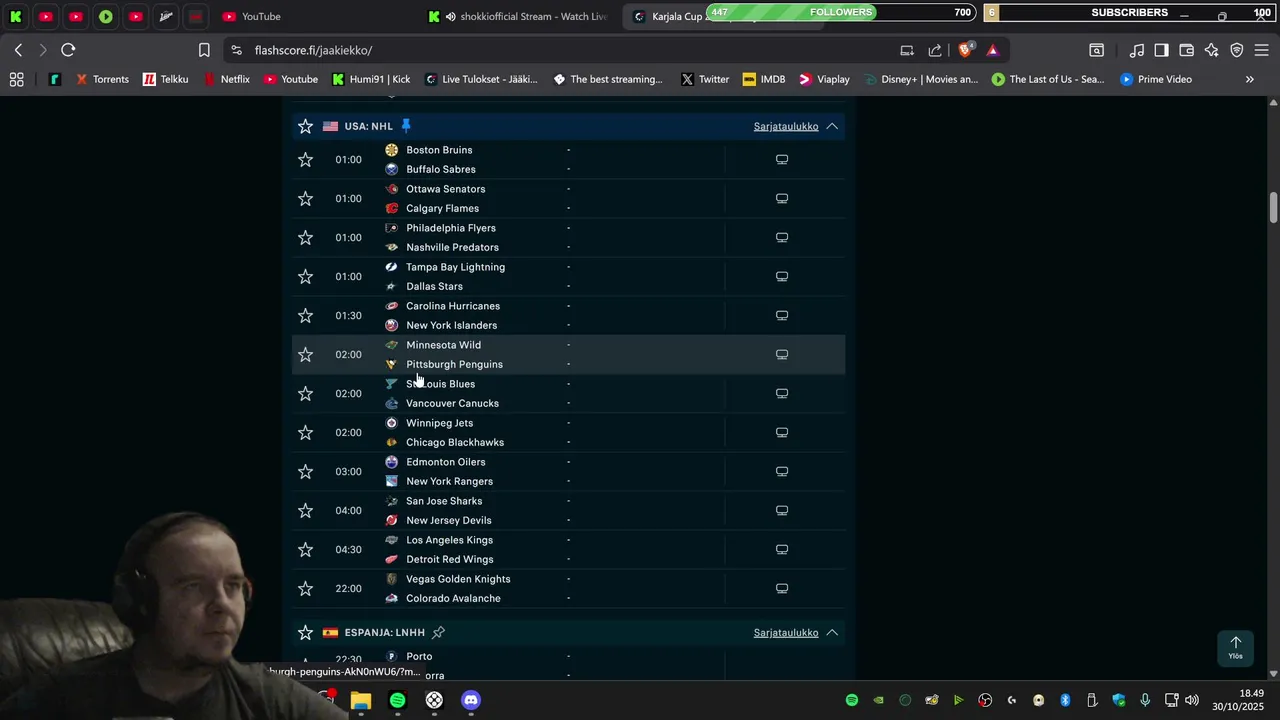Open File Explorer from the taskbar
Image resolution: width=1280 pixels, height=720 pixels.
pos(361,701)
